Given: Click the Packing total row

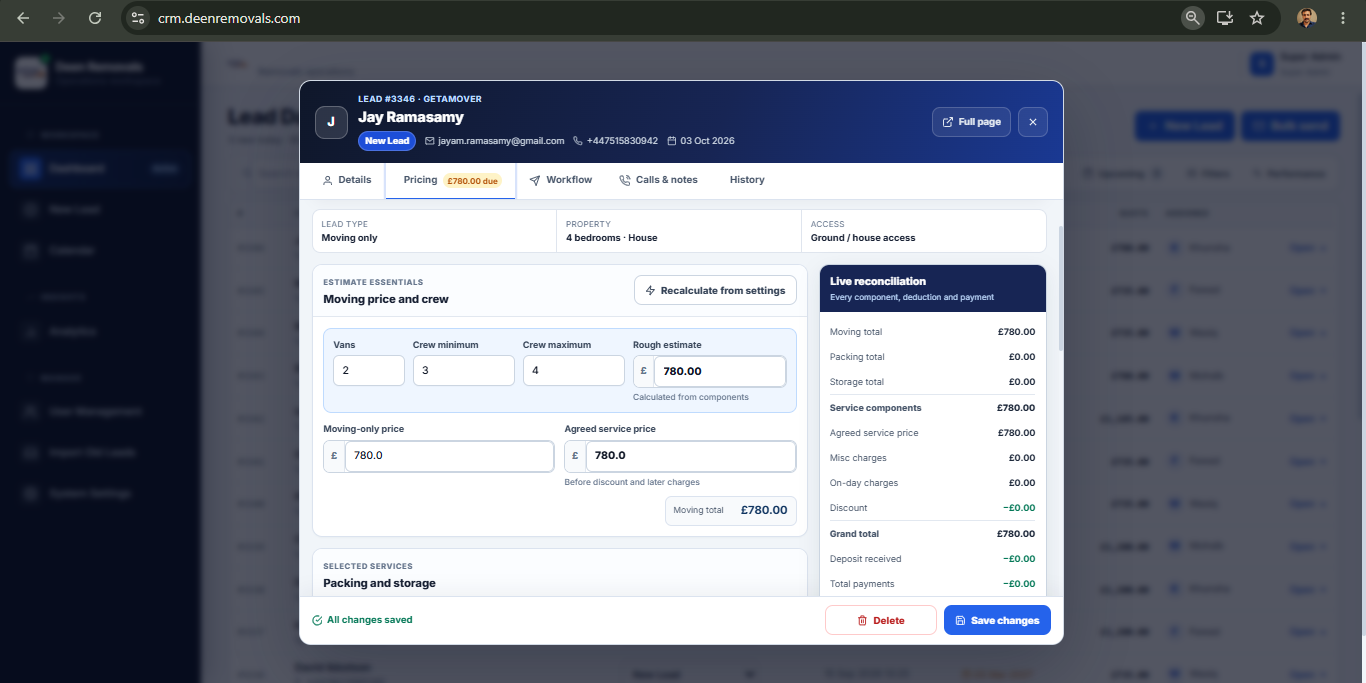Looking at the screenshot, I should pos(933,357).
